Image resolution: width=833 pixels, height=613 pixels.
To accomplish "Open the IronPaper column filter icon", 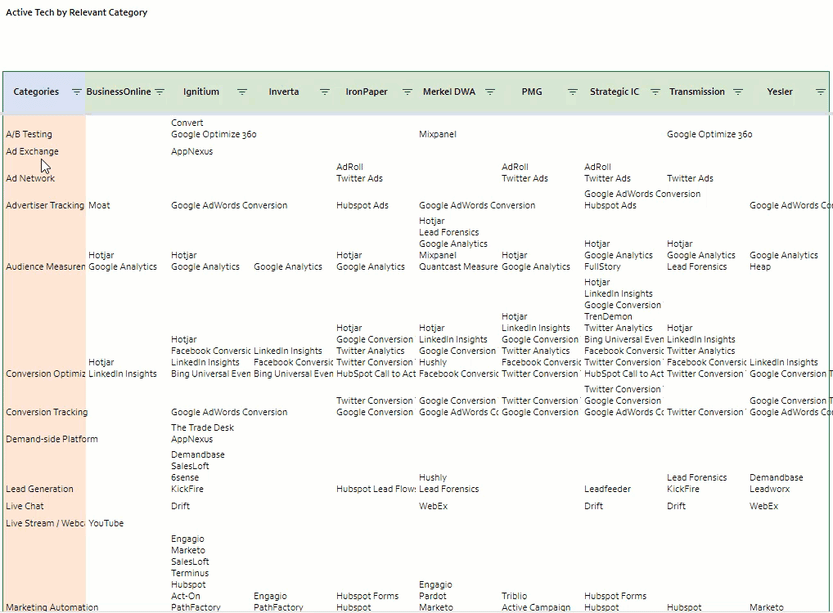I will (407, 92).
